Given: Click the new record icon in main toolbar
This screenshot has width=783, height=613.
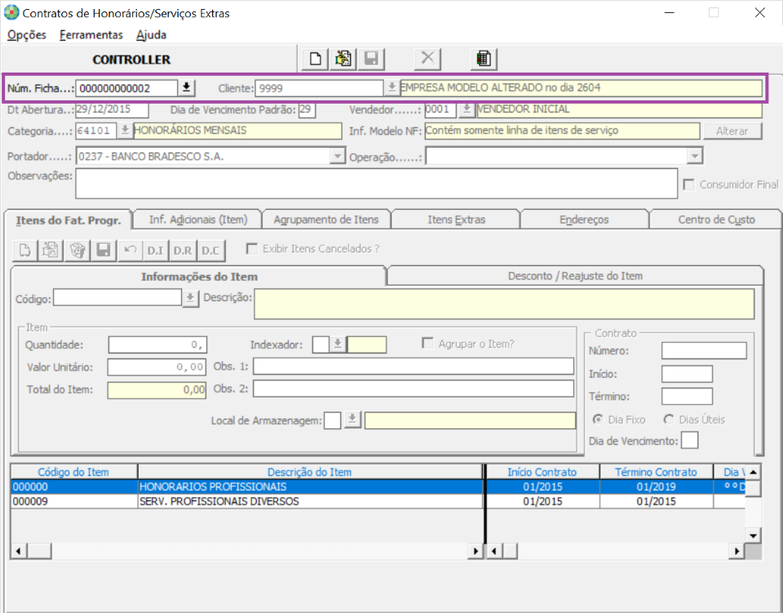Looking at the screenshot, I should point(315,59).
